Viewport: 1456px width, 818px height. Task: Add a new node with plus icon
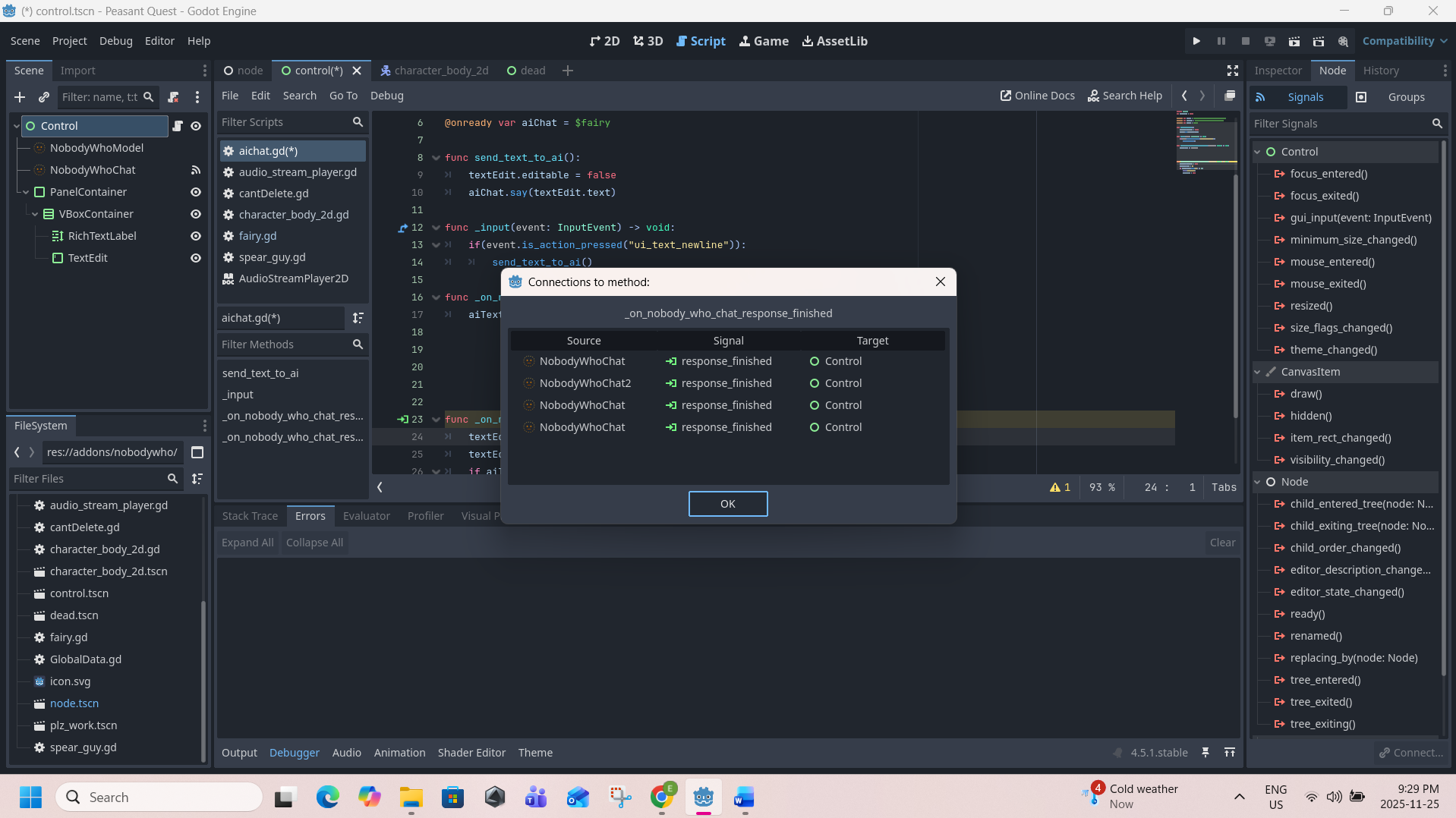(20, 97)
